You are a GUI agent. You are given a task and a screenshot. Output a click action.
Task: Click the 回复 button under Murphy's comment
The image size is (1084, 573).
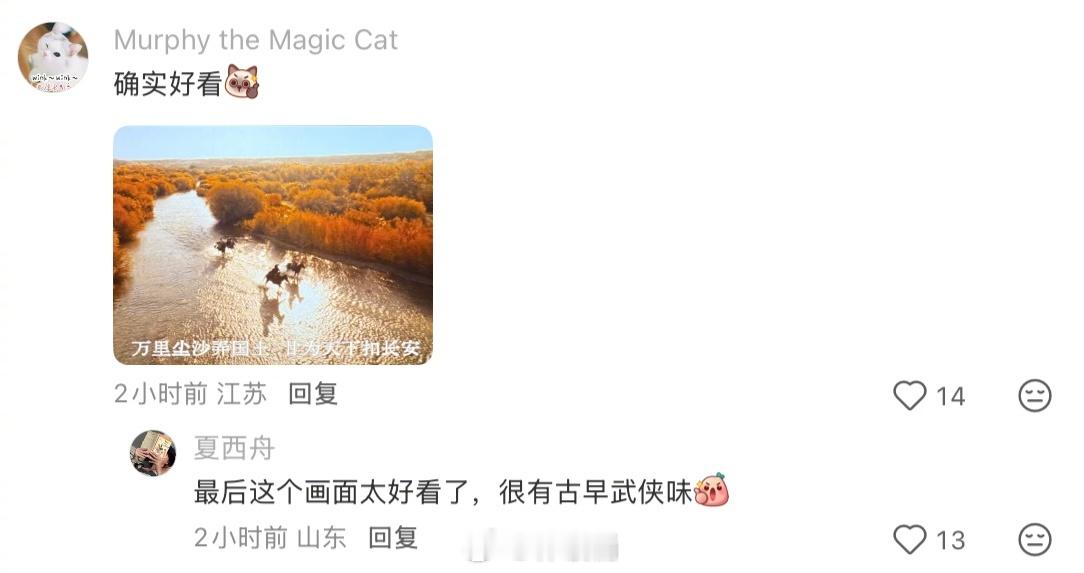coord(312,394)
